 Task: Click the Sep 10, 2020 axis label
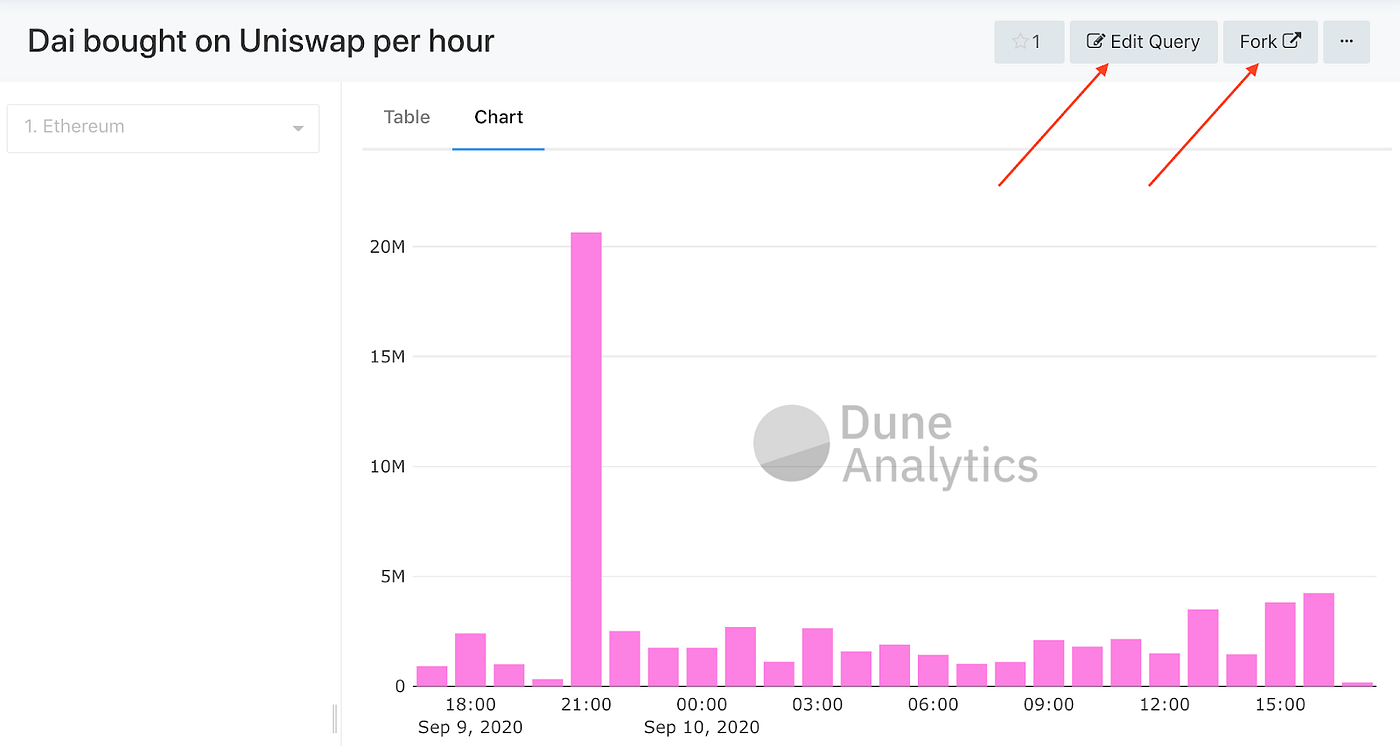[701, 727]
